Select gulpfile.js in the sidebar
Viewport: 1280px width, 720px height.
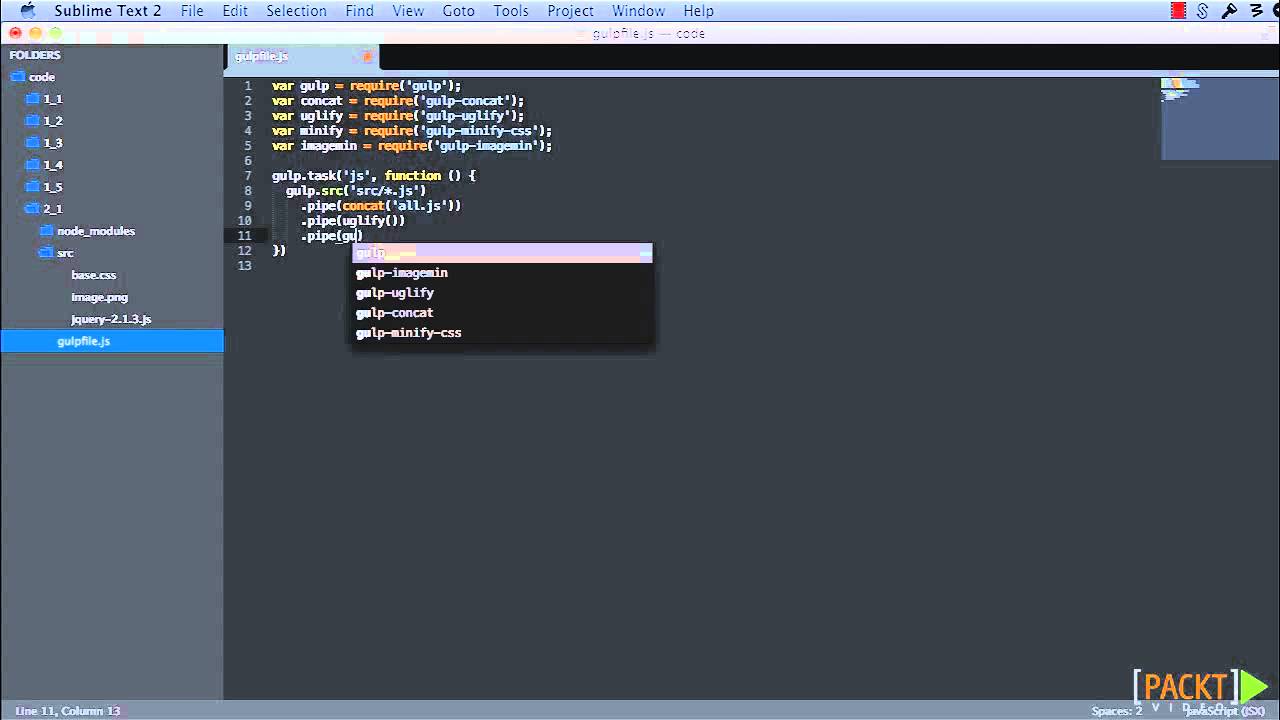pos(112,341)
